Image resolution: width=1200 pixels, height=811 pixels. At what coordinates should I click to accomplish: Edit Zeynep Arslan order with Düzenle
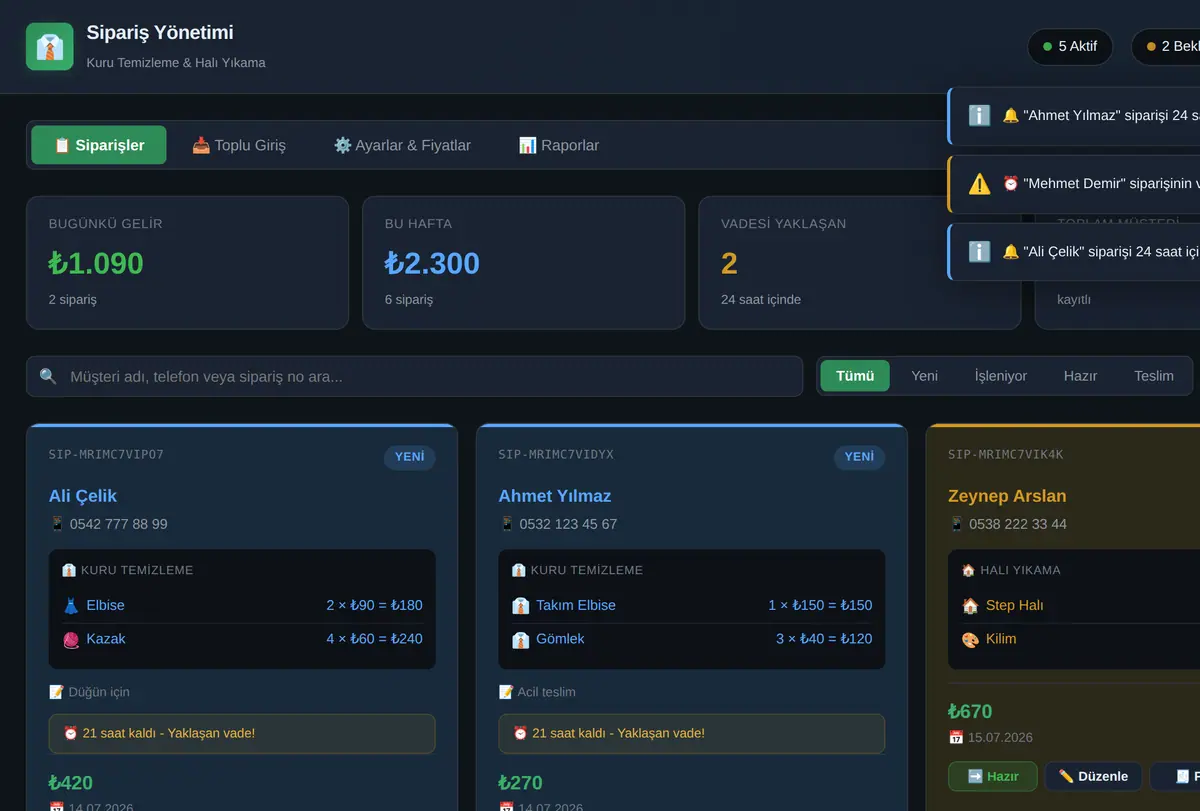click(x=1093, y=777)
